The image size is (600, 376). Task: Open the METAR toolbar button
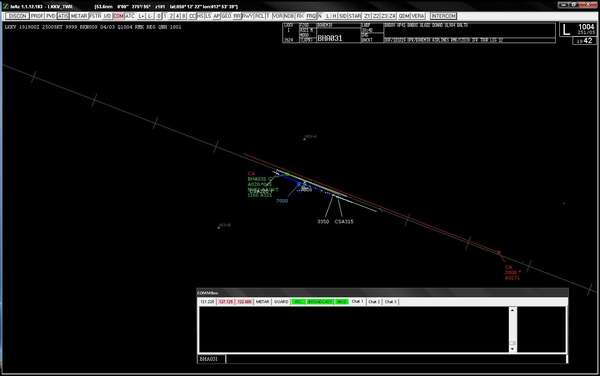point(79,16)
